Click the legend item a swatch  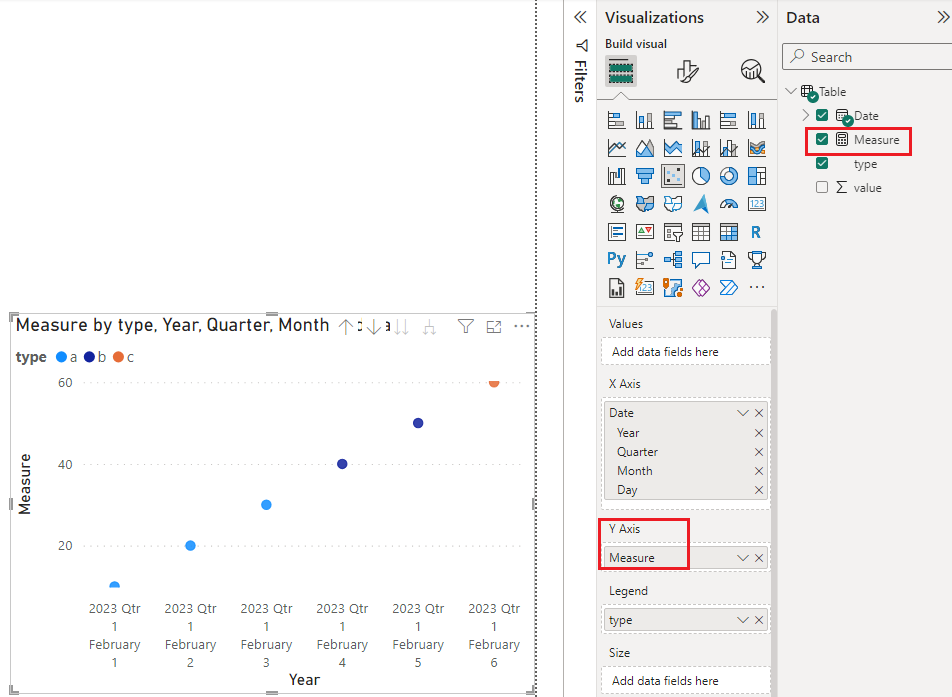(61, 357)
